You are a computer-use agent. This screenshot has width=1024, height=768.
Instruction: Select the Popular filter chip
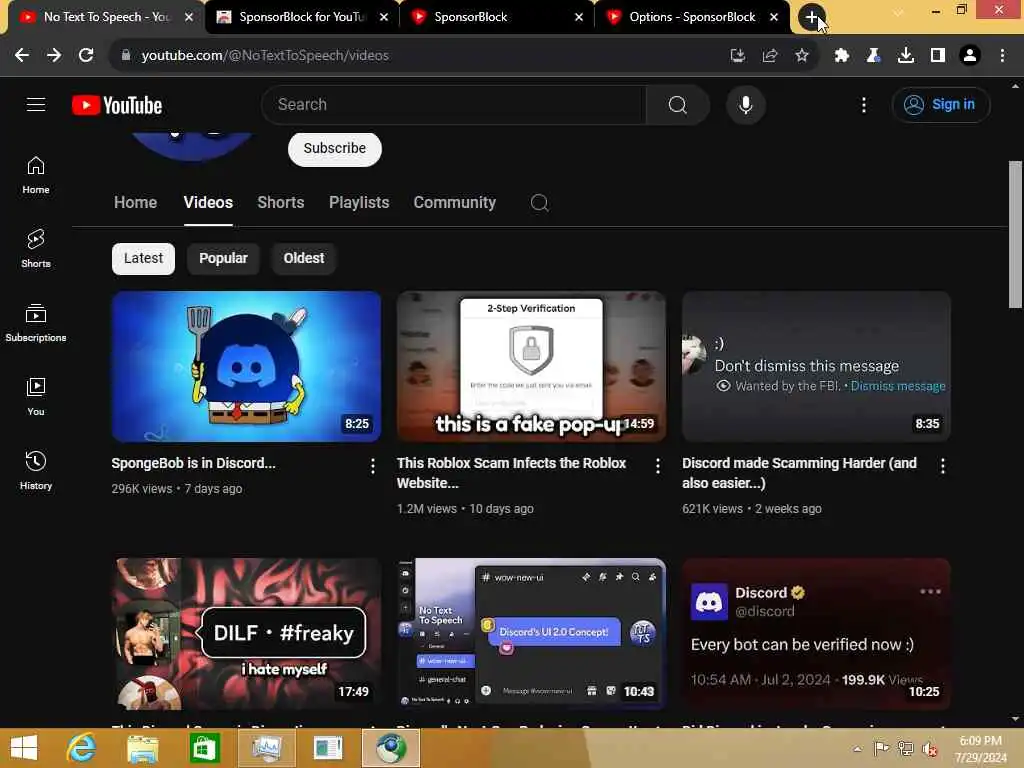click(223, 259)
